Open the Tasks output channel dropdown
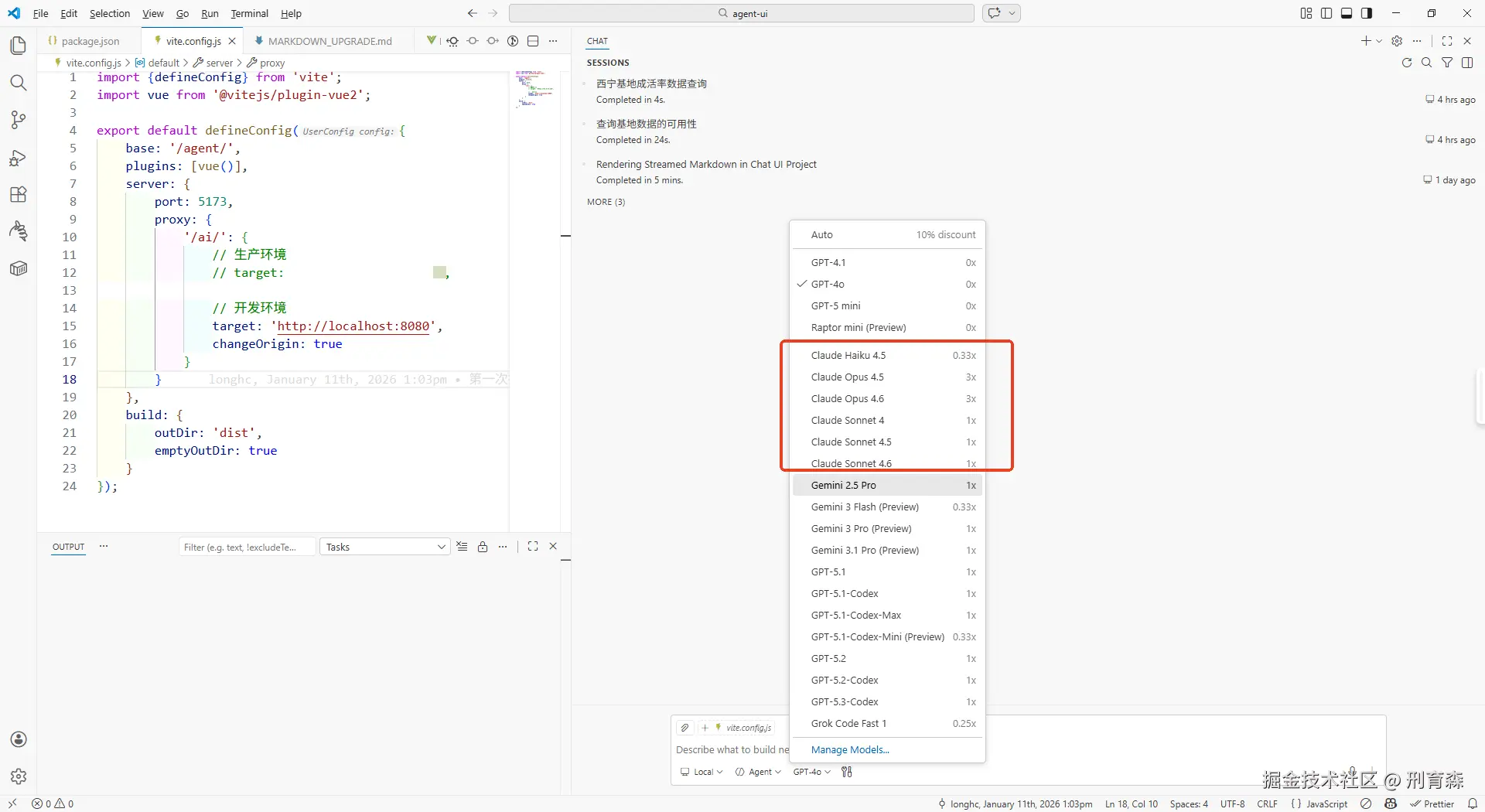 click(x=384, y=547)
